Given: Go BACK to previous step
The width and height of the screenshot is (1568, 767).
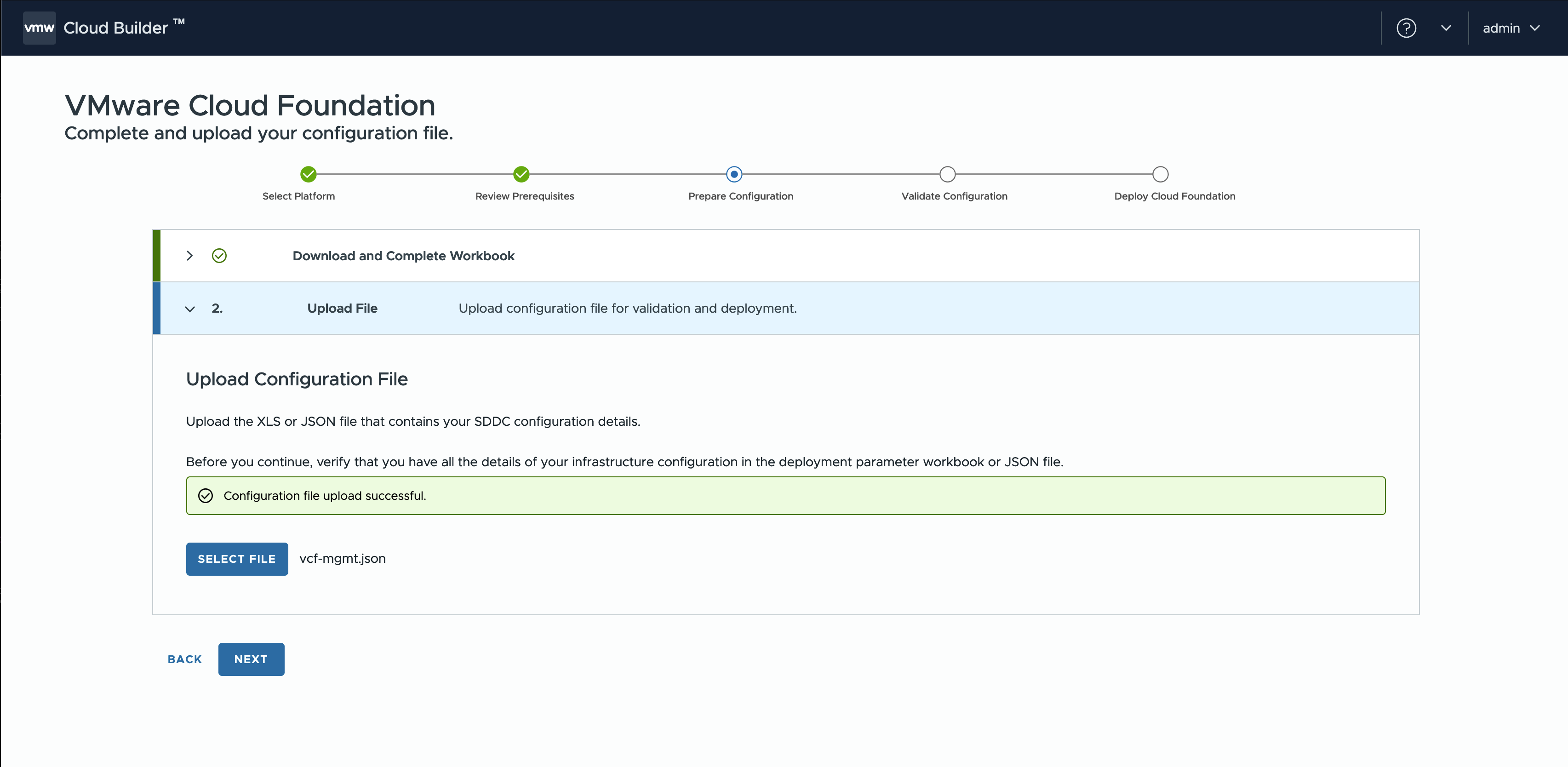Looking at the screenshot, I should pos(184,659).
